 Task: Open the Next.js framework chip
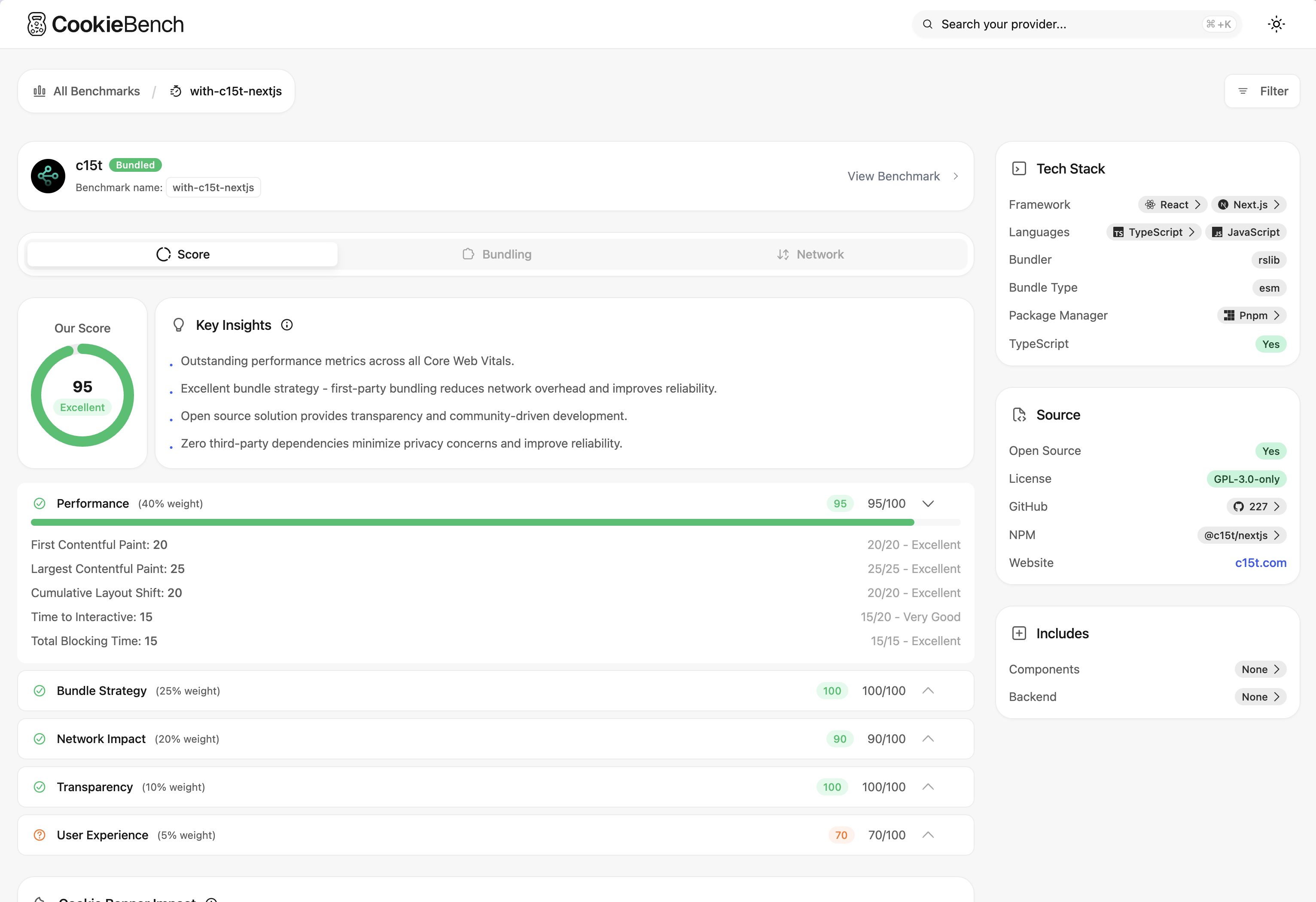click(1249, 204)
